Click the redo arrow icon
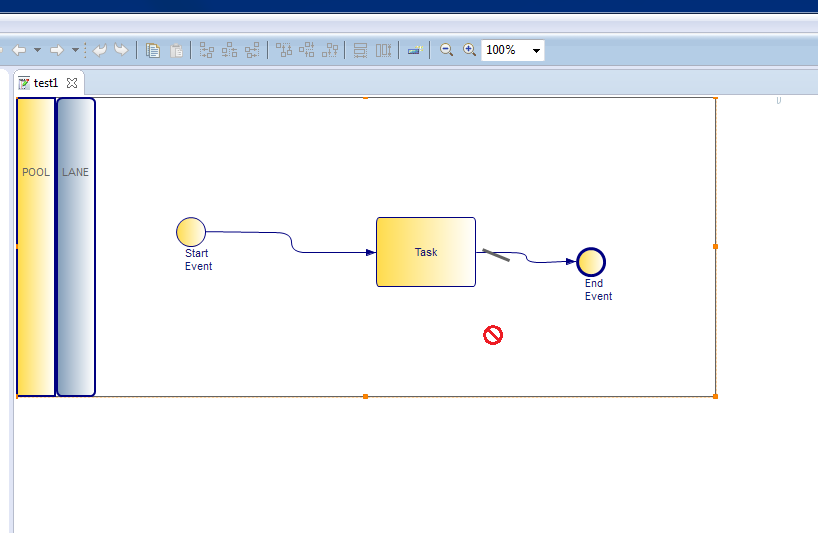The width and height of the screenshot is (818, 533). pyautogui.click(x=121, y=50)
